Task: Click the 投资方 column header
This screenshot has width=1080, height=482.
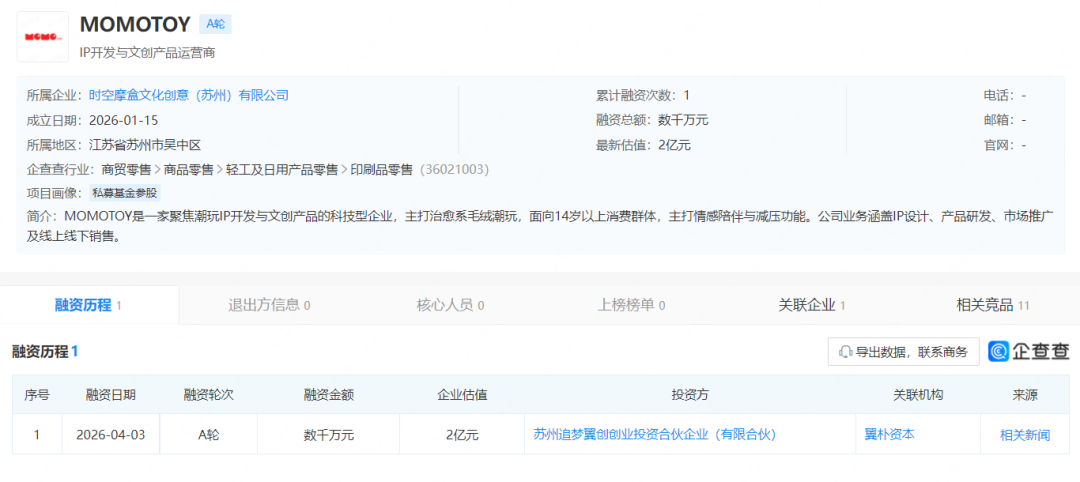Action: tap(690, 395)
